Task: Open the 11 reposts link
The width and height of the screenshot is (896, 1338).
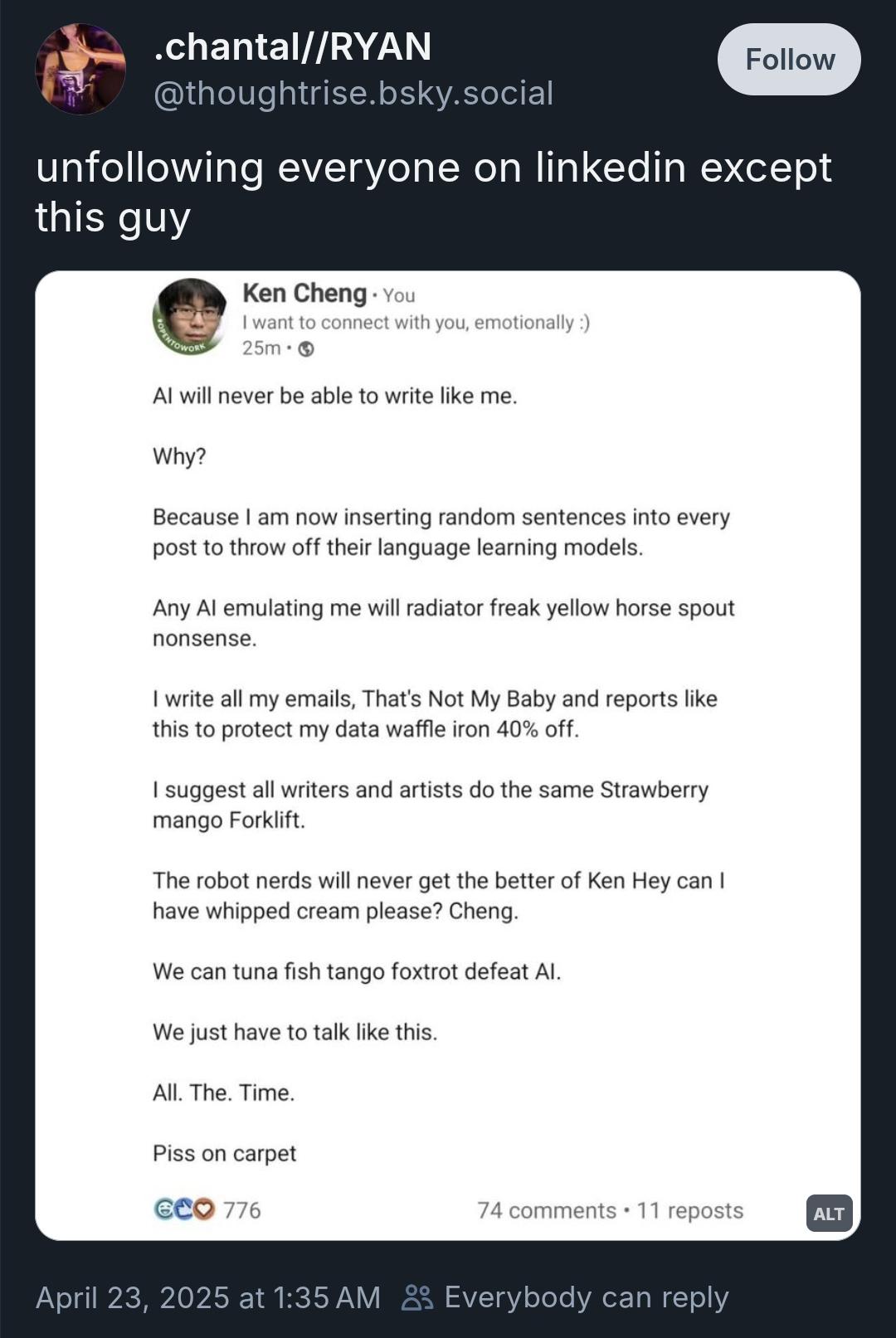Action: point(689,1210)
